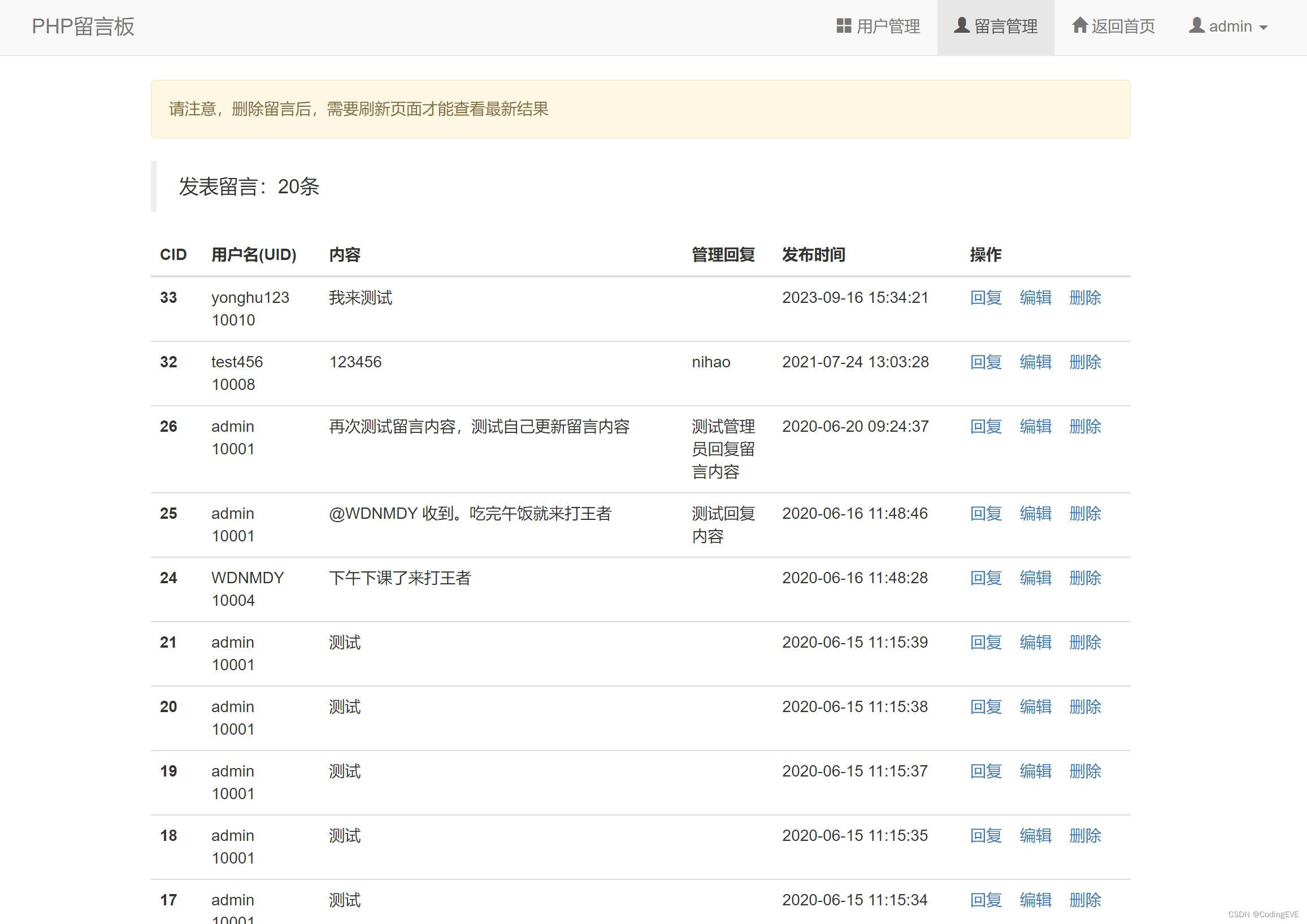
Task: Click the grid icon beside 用户管理
Action: (844, 25)
